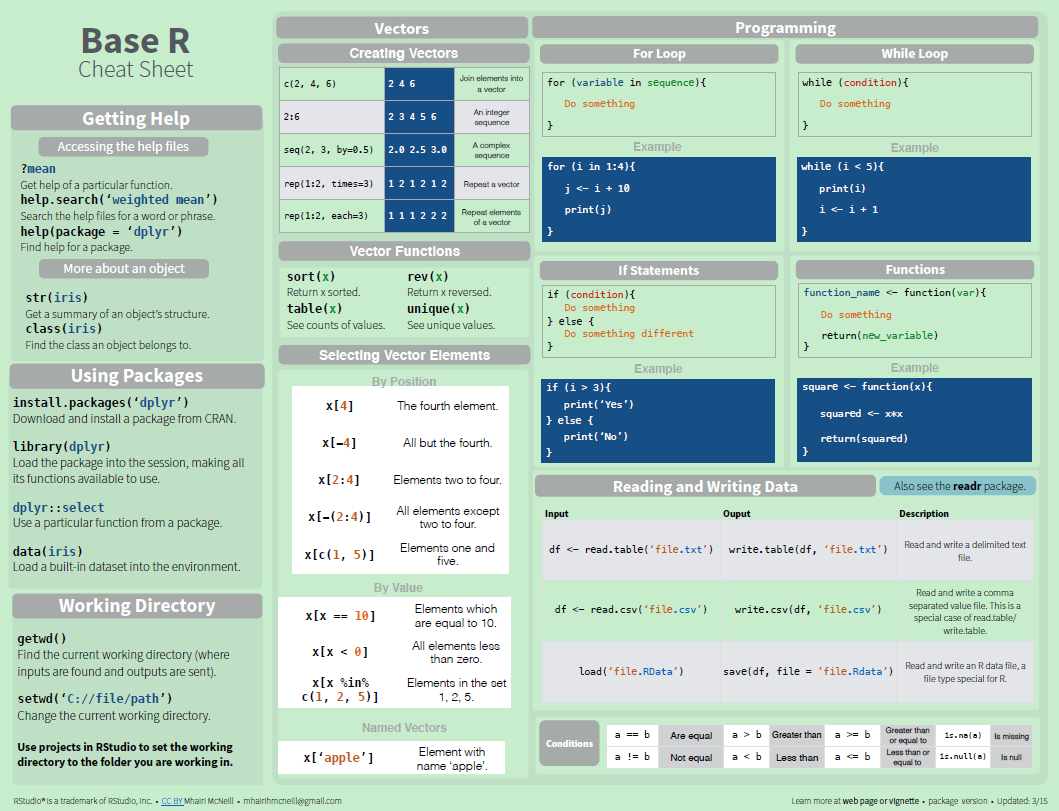Select the "Not equal" condition cell
Screen dimensions: 1059x811
point(690,757)
